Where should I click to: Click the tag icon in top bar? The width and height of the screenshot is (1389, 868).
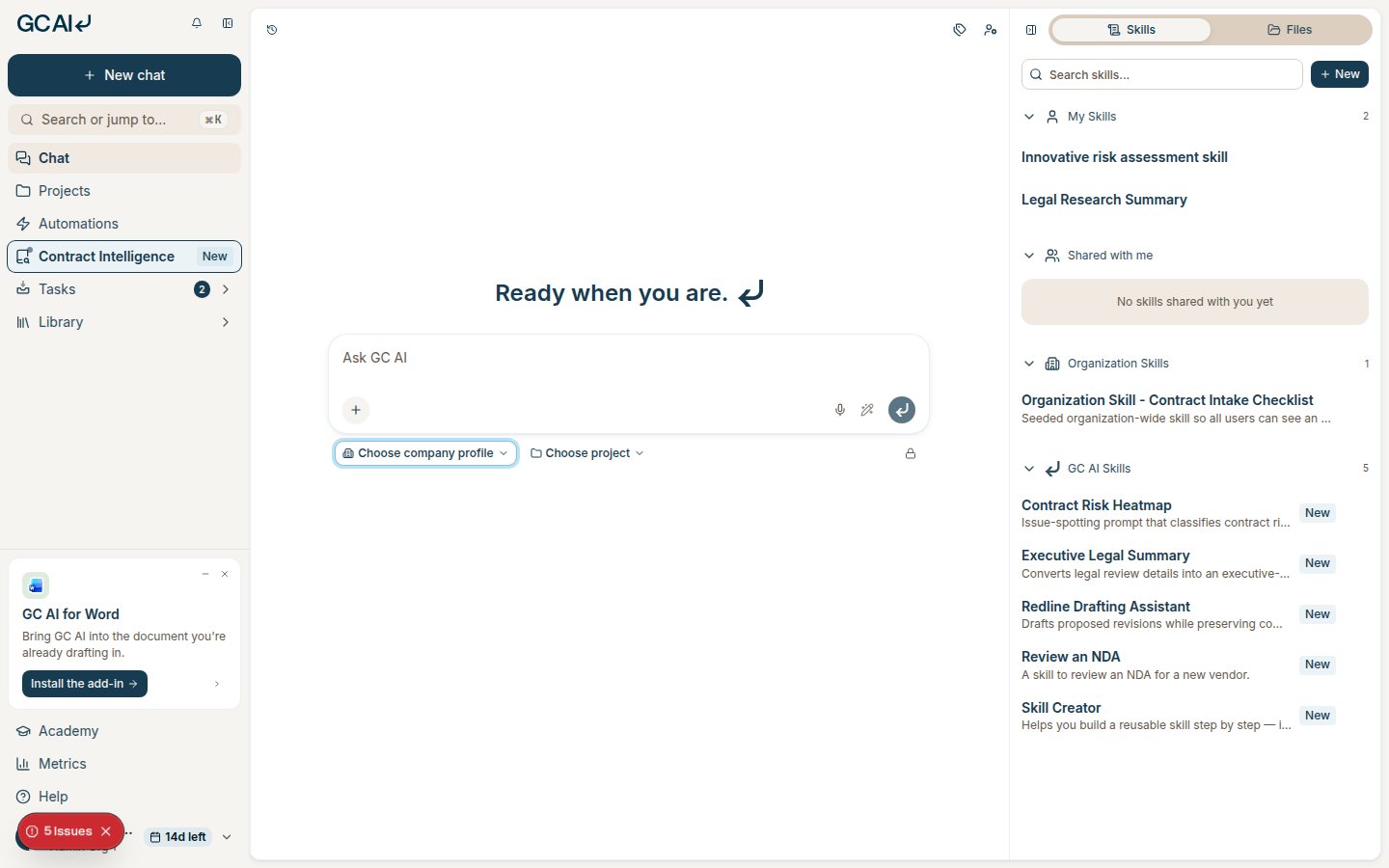(960, 30)
